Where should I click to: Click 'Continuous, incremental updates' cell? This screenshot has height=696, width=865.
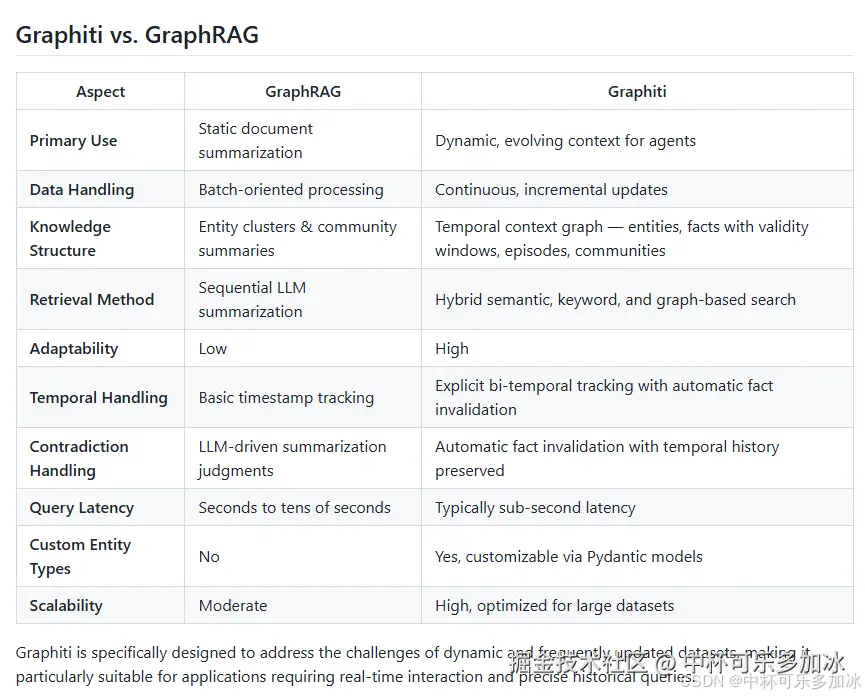[x=551, y=190]
